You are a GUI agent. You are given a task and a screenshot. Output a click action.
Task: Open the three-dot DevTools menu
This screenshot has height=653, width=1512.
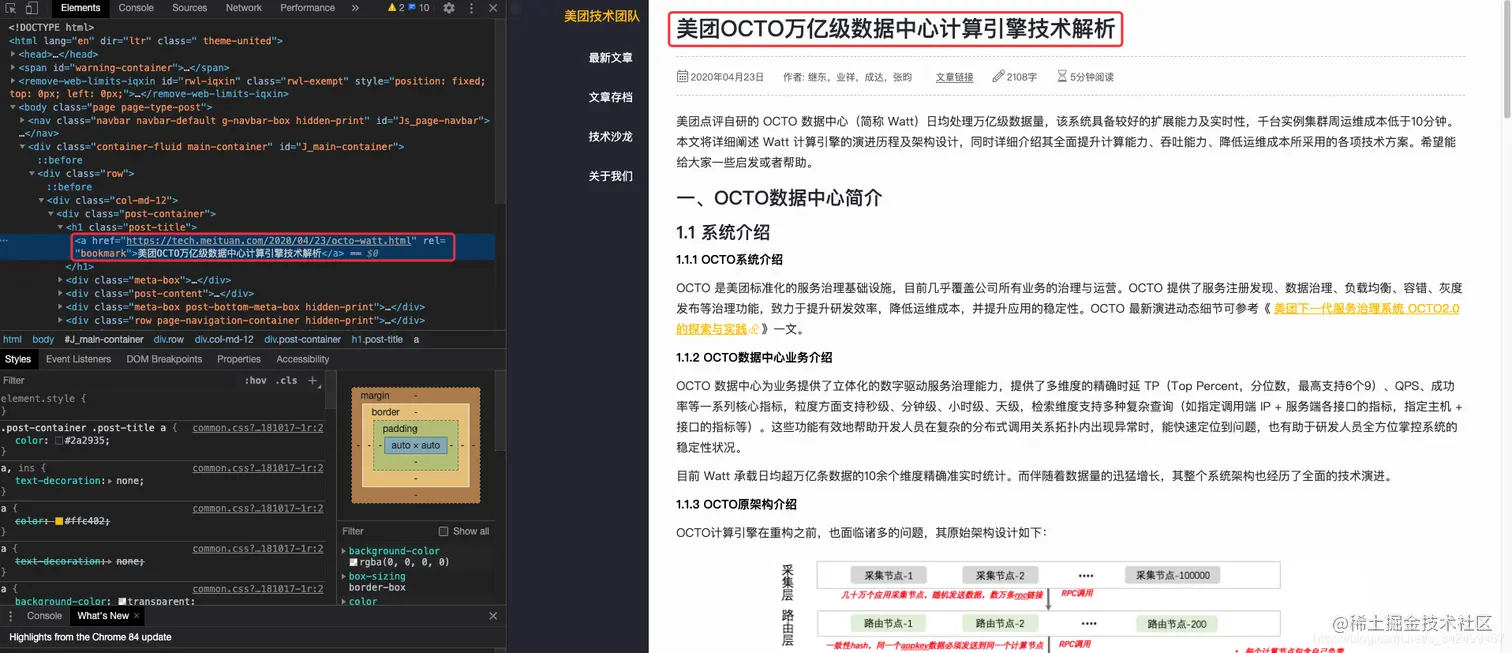469,8
